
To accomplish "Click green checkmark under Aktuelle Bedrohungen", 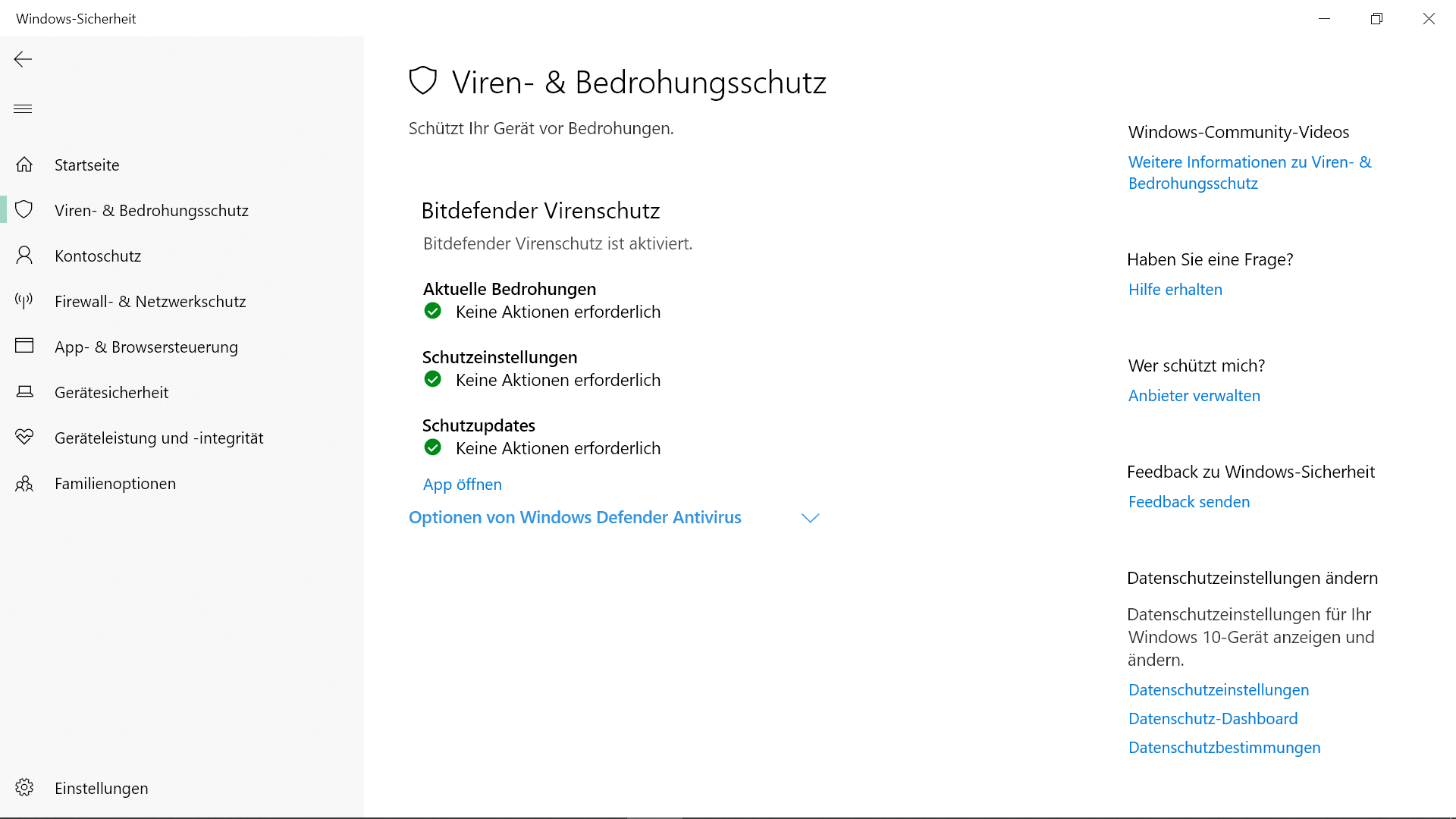I will (x=432, y=311).
